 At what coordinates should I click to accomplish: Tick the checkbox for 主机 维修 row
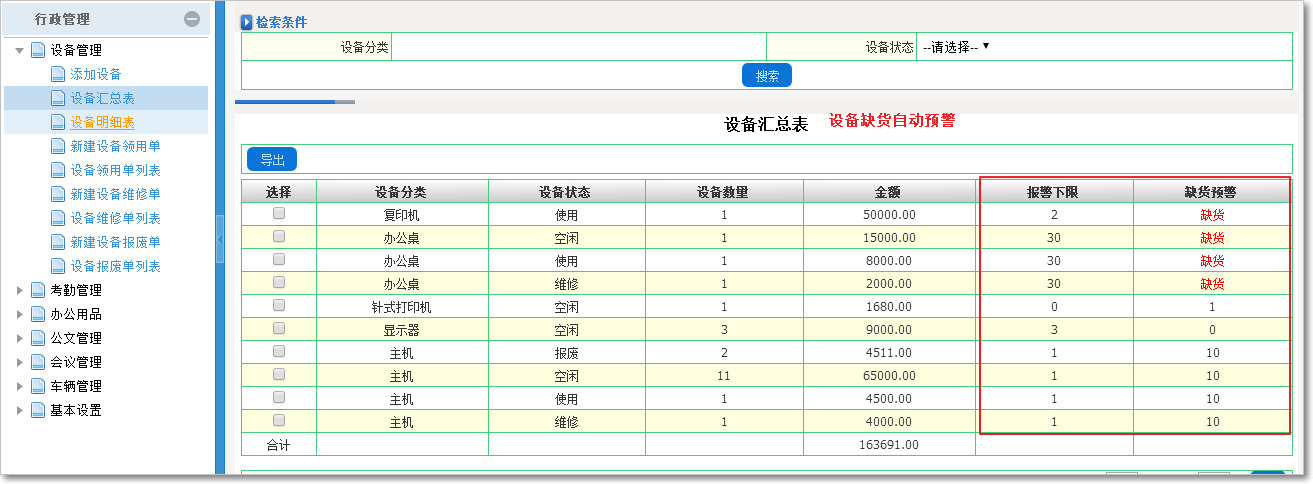point(279,420)
